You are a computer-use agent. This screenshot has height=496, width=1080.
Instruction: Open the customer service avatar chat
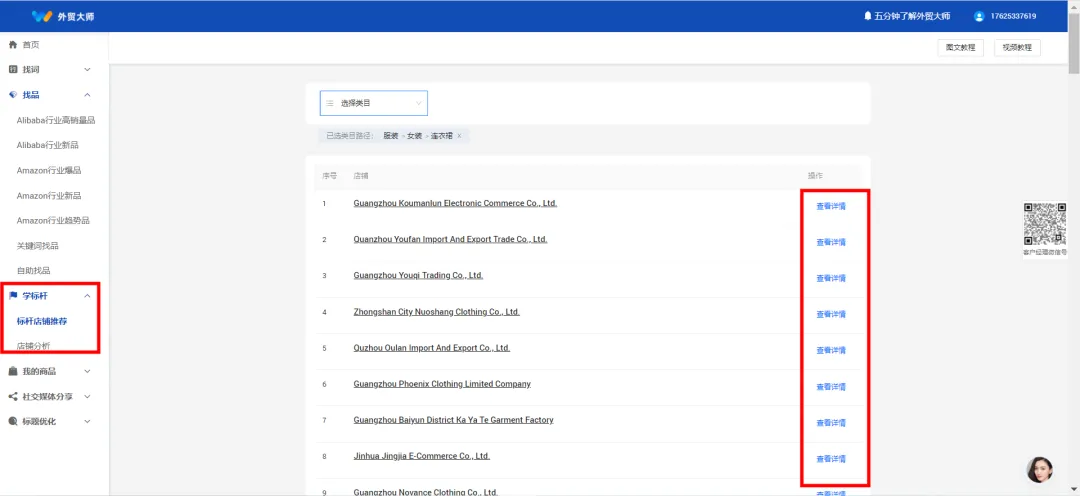(x=1039, y=470)
